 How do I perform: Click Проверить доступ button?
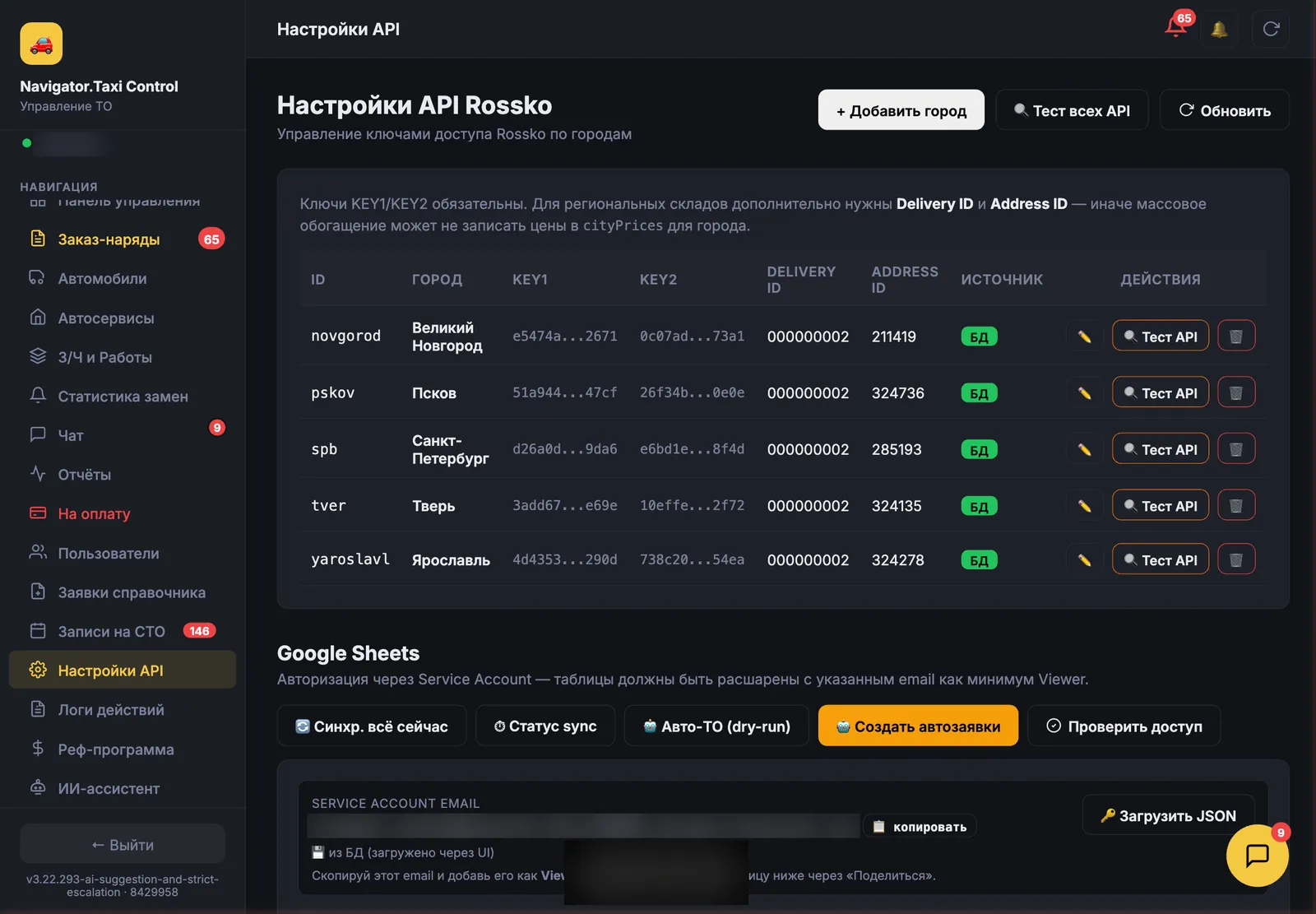pos(1124,726)
